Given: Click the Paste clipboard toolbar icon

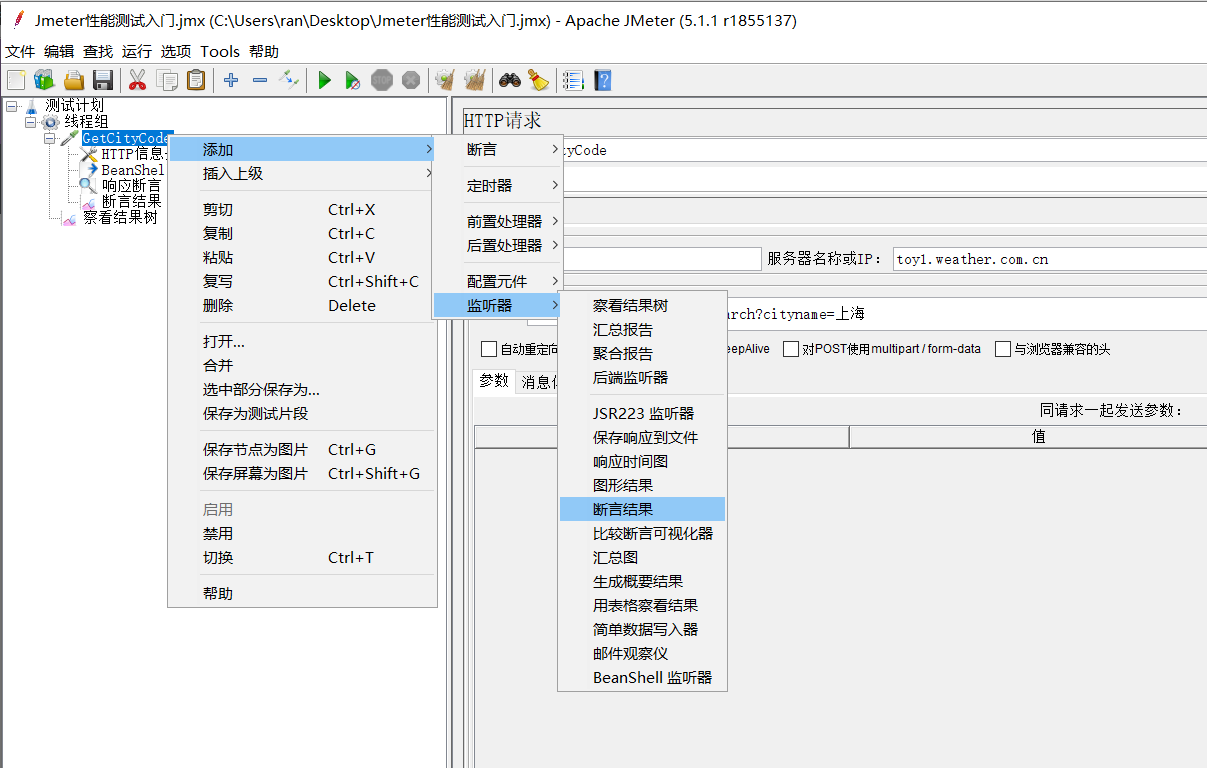Looking at the screenshot, I should (196, 80).
